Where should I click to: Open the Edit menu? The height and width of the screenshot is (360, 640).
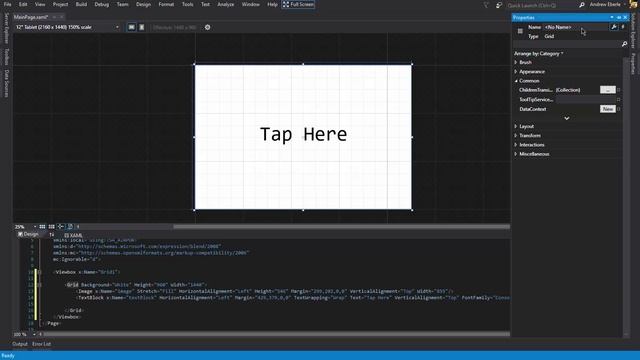[23, 4]
